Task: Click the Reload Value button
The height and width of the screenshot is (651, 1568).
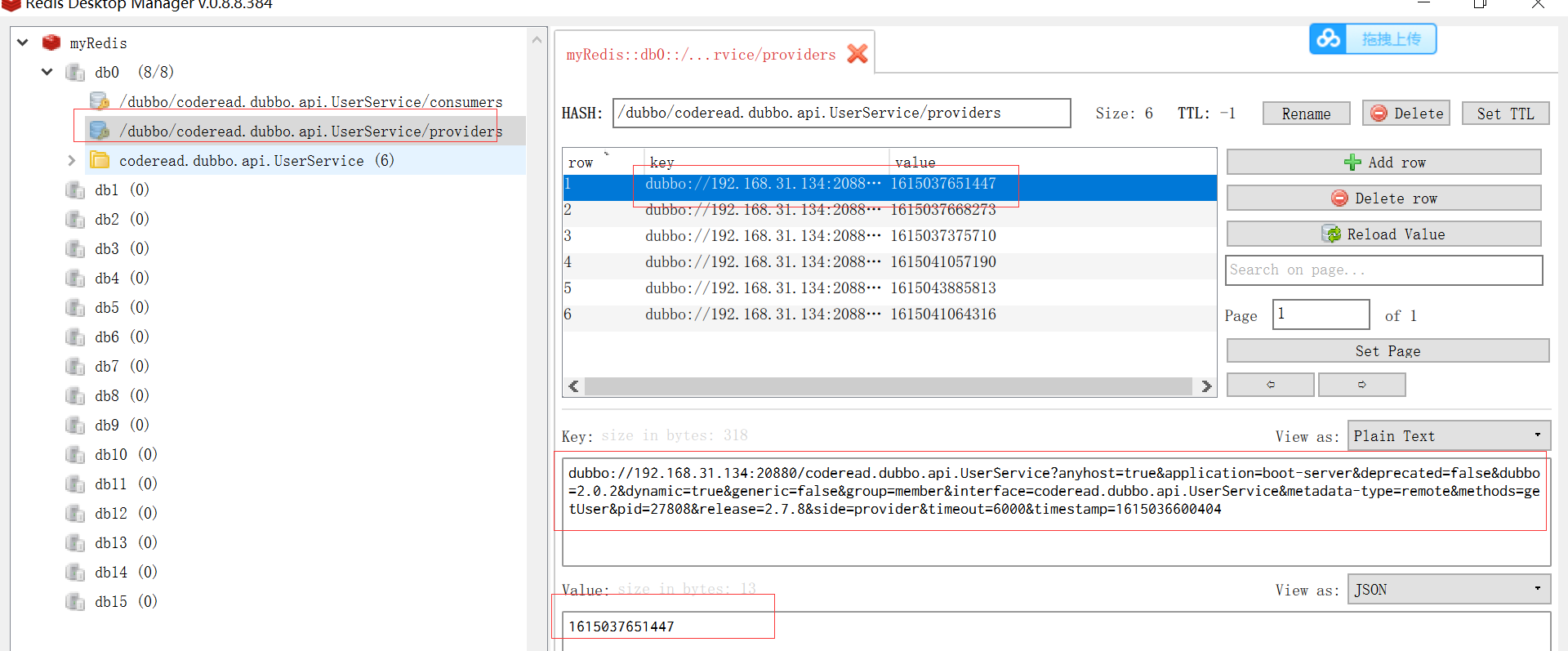Action: (1384, 234)
